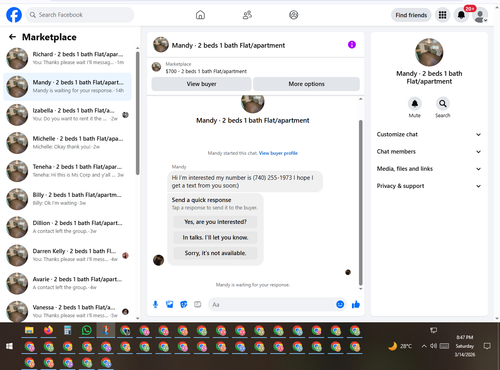Open the Windows Start menu
Image resolution: width=500 pixels, height=370 pixels.
coord(9,346)
